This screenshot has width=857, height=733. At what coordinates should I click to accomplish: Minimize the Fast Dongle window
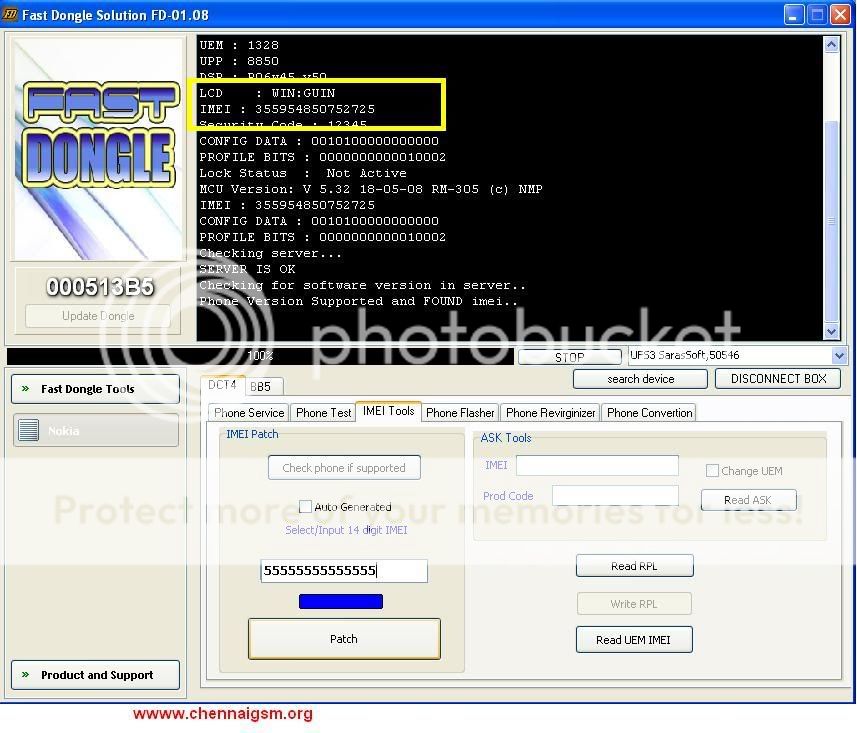click(794, 15)
